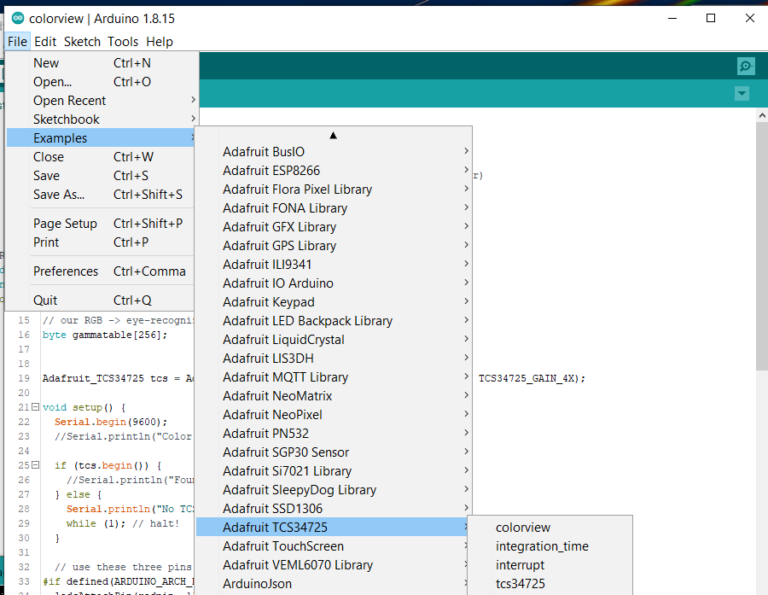Expand Adafruit ILI9341 examples
This screenshot has width=768, height=595.
click(334, 264)
